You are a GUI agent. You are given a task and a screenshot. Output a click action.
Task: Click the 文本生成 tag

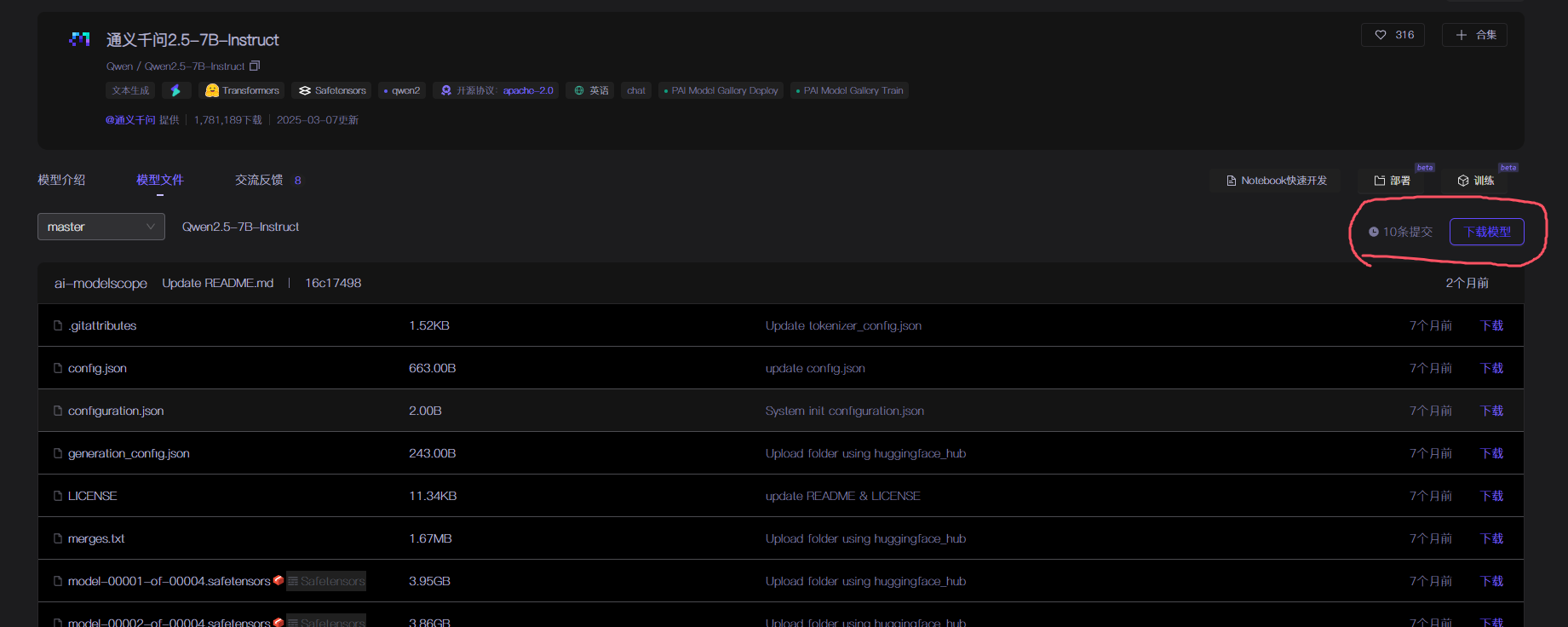click(130, 90)
